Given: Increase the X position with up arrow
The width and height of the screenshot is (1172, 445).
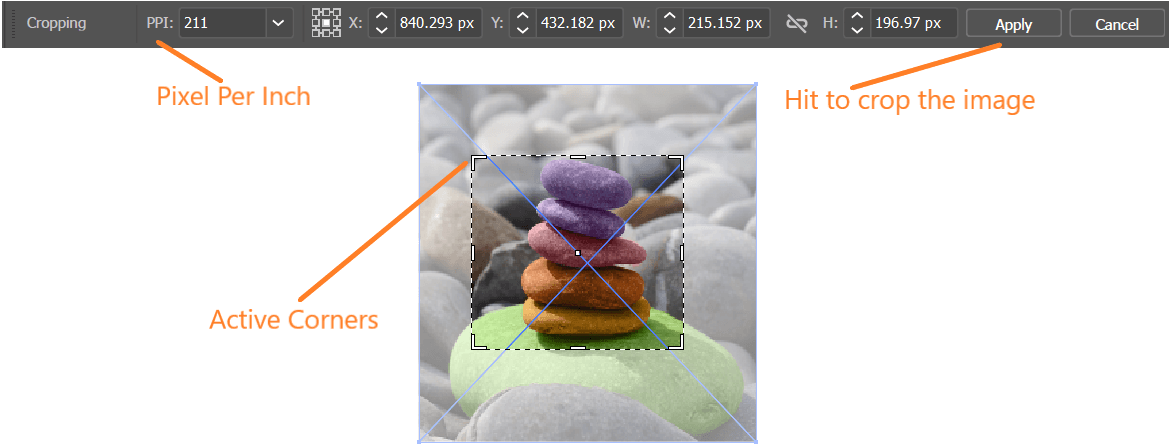Looking at the screenshot, I should click(x=382, y=16).
